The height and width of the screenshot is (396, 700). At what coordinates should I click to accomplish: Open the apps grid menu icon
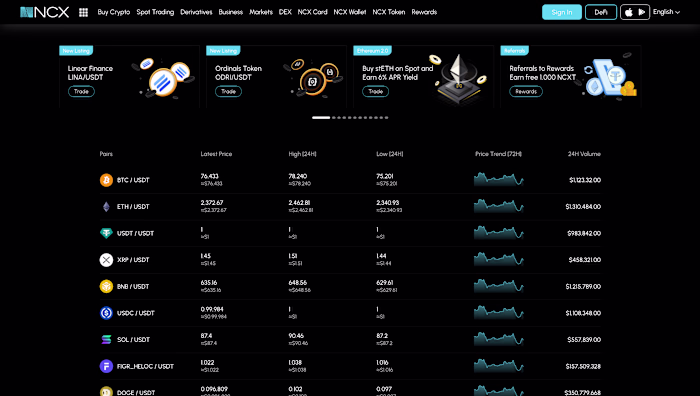[x=83, y=13]
